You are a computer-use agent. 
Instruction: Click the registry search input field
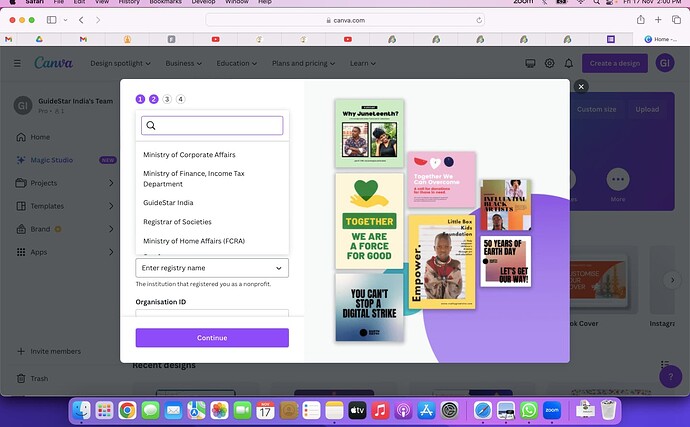tap(212, 125)
